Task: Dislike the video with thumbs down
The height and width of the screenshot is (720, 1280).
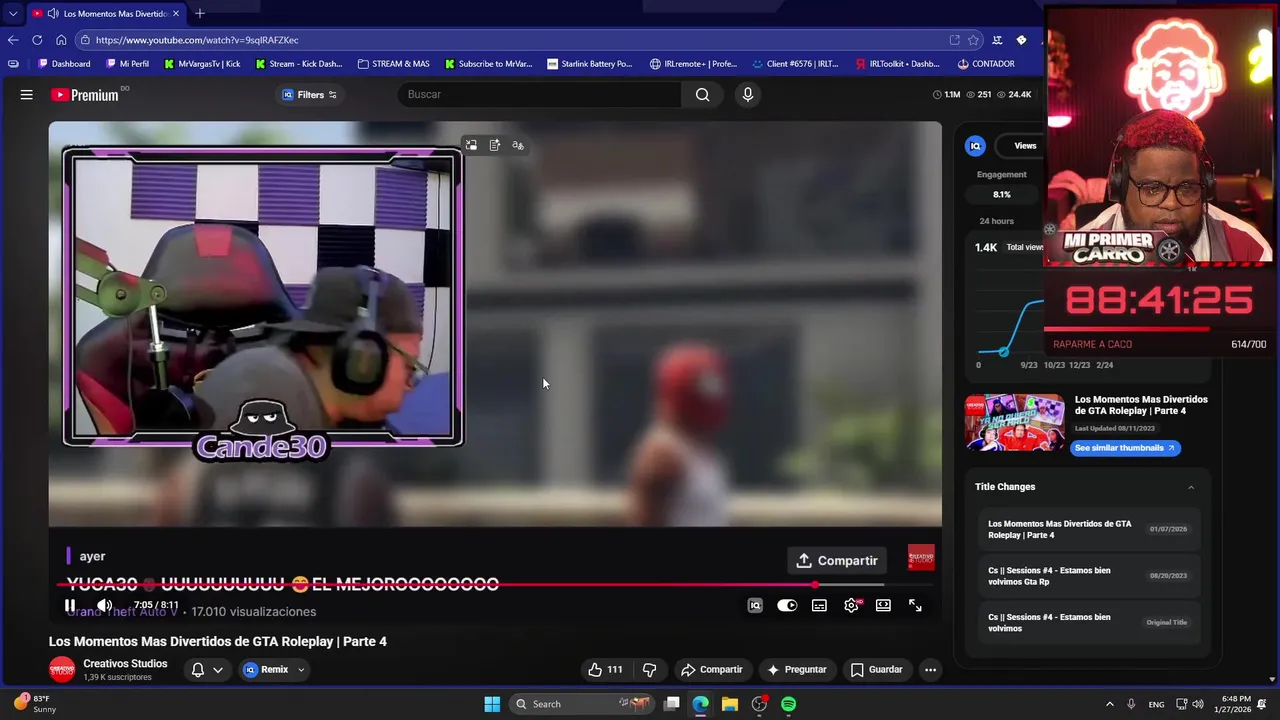Action: click(x=649, y=670)
